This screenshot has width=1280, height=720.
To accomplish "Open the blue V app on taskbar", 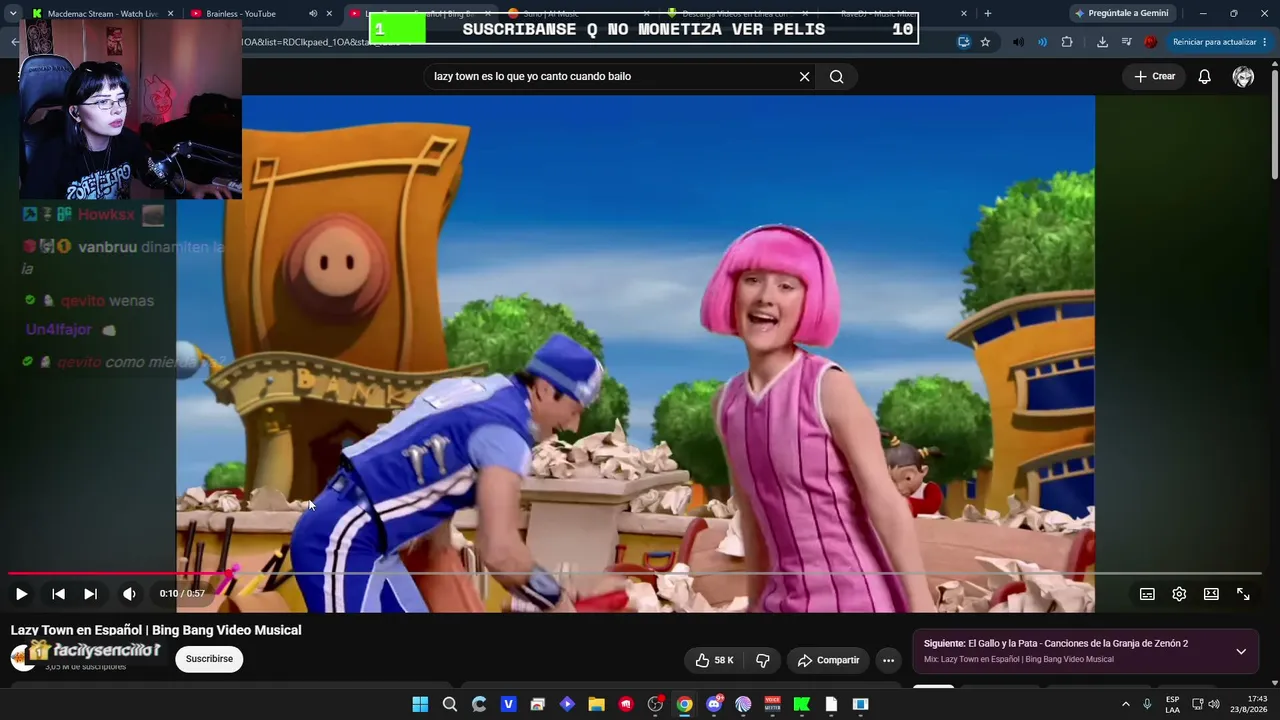I will tap(508, 704).
